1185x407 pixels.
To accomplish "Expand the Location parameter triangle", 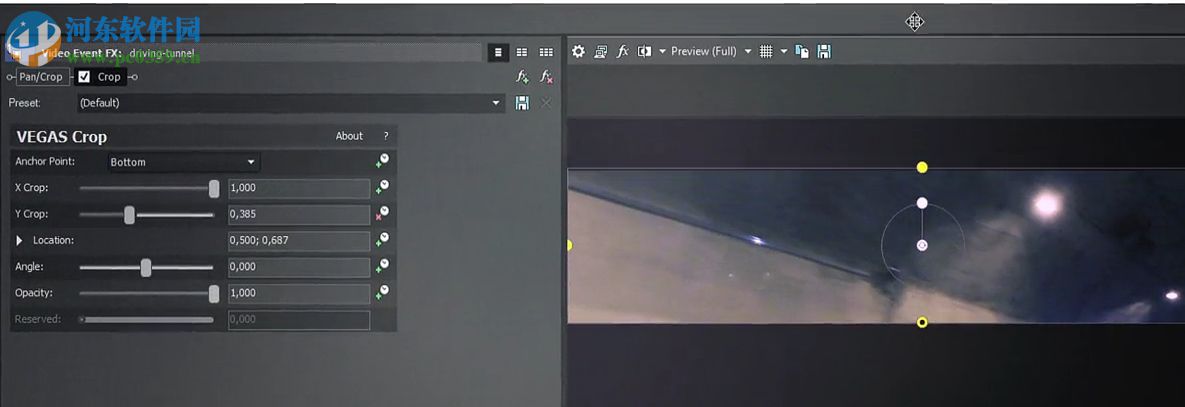I will coord(20,240).
